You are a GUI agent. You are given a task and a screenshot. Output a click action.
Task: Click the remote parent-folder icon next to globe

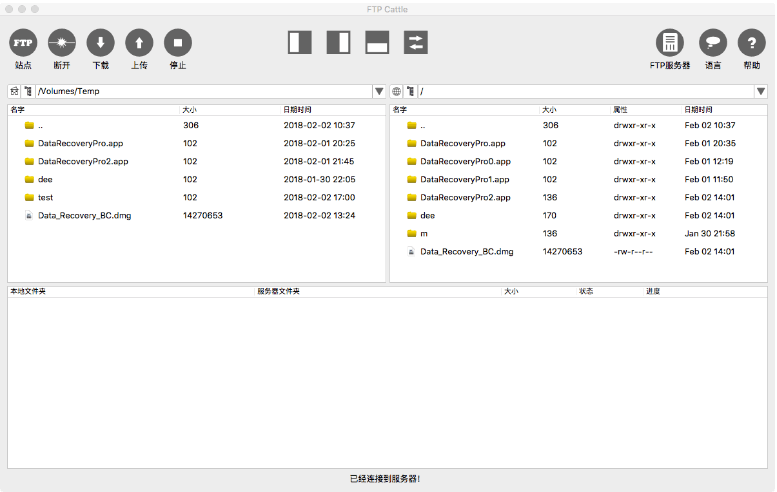(410, 91)
